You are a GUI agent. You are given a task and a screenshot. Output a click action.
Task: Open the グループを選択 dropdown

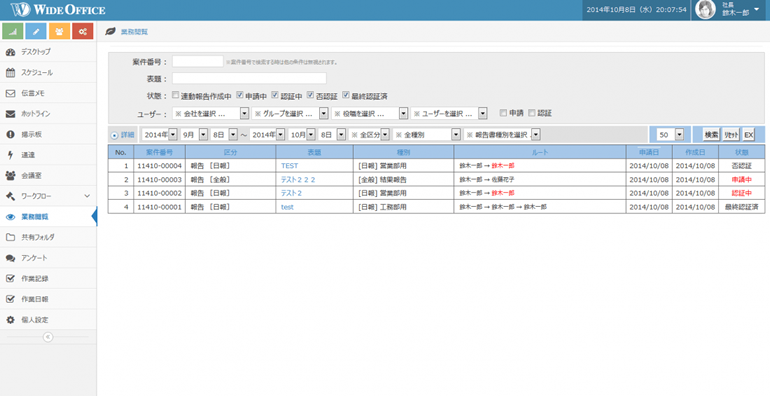290,113
